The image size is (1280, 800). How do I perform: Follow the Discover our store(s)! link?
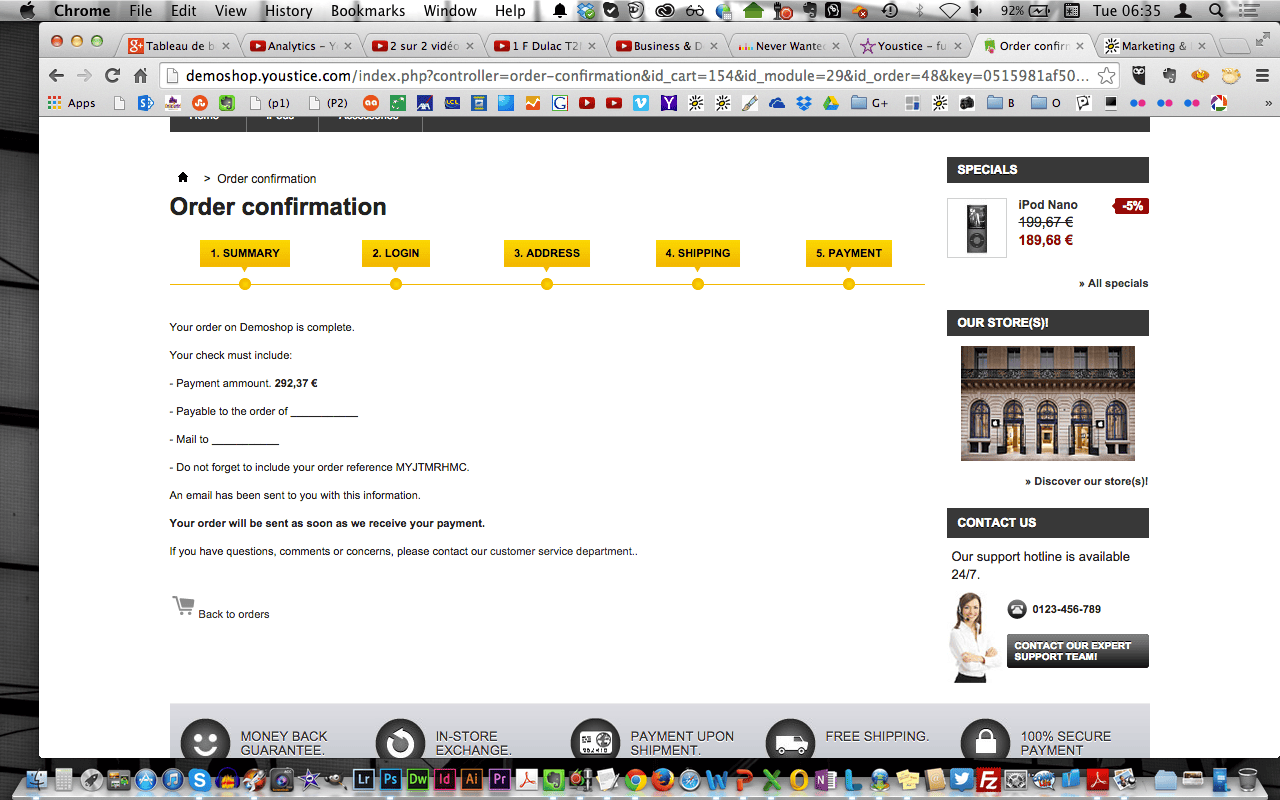click(1087, 481)
